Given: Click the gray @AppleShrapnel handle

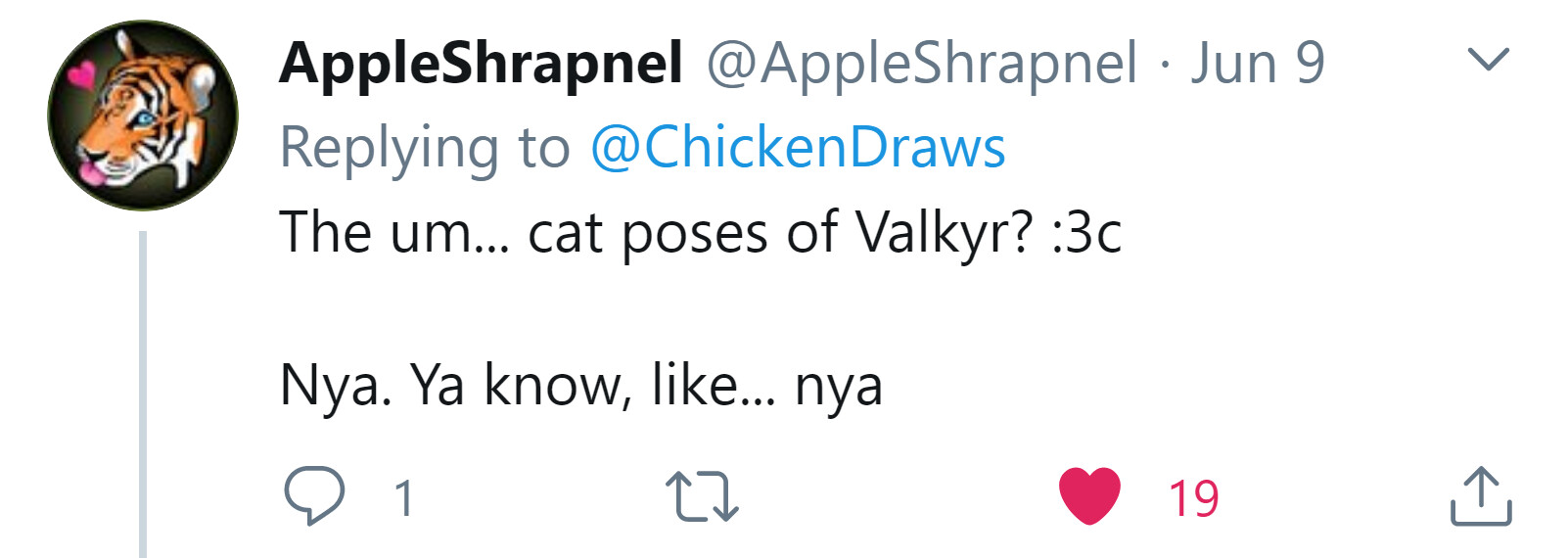Looking at the screenshot, I should coord(921,64).
